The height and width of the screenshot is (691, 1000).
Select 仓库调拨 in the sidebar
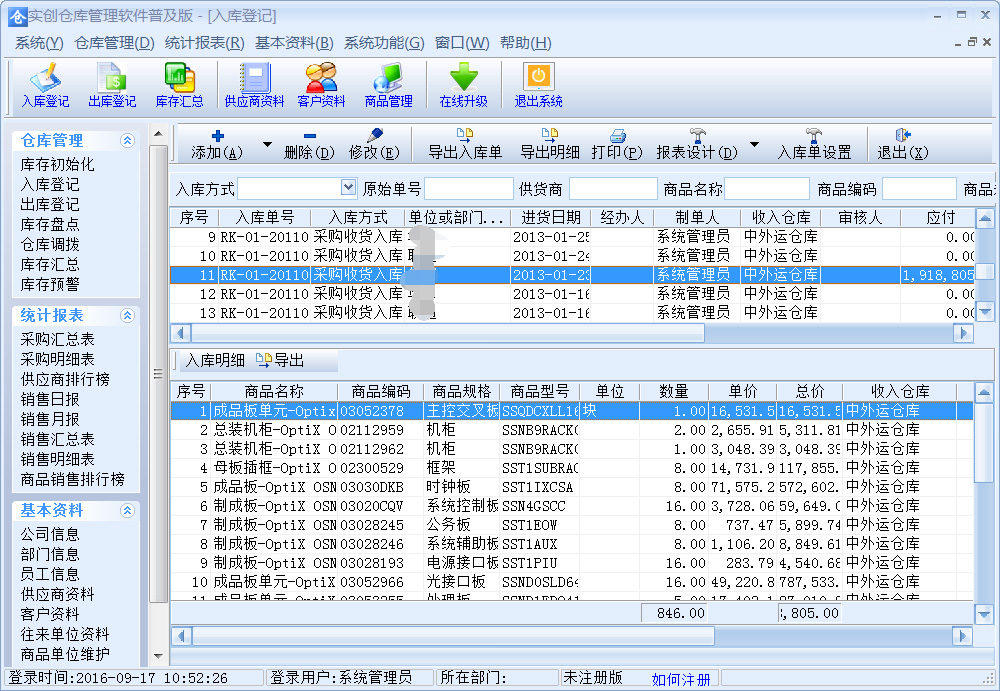pos(50,244)
